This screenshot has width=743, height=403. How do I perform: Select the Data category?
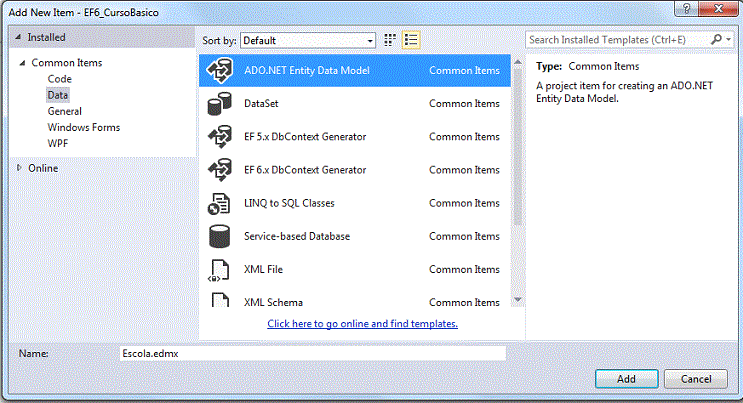tap(58, 95)
